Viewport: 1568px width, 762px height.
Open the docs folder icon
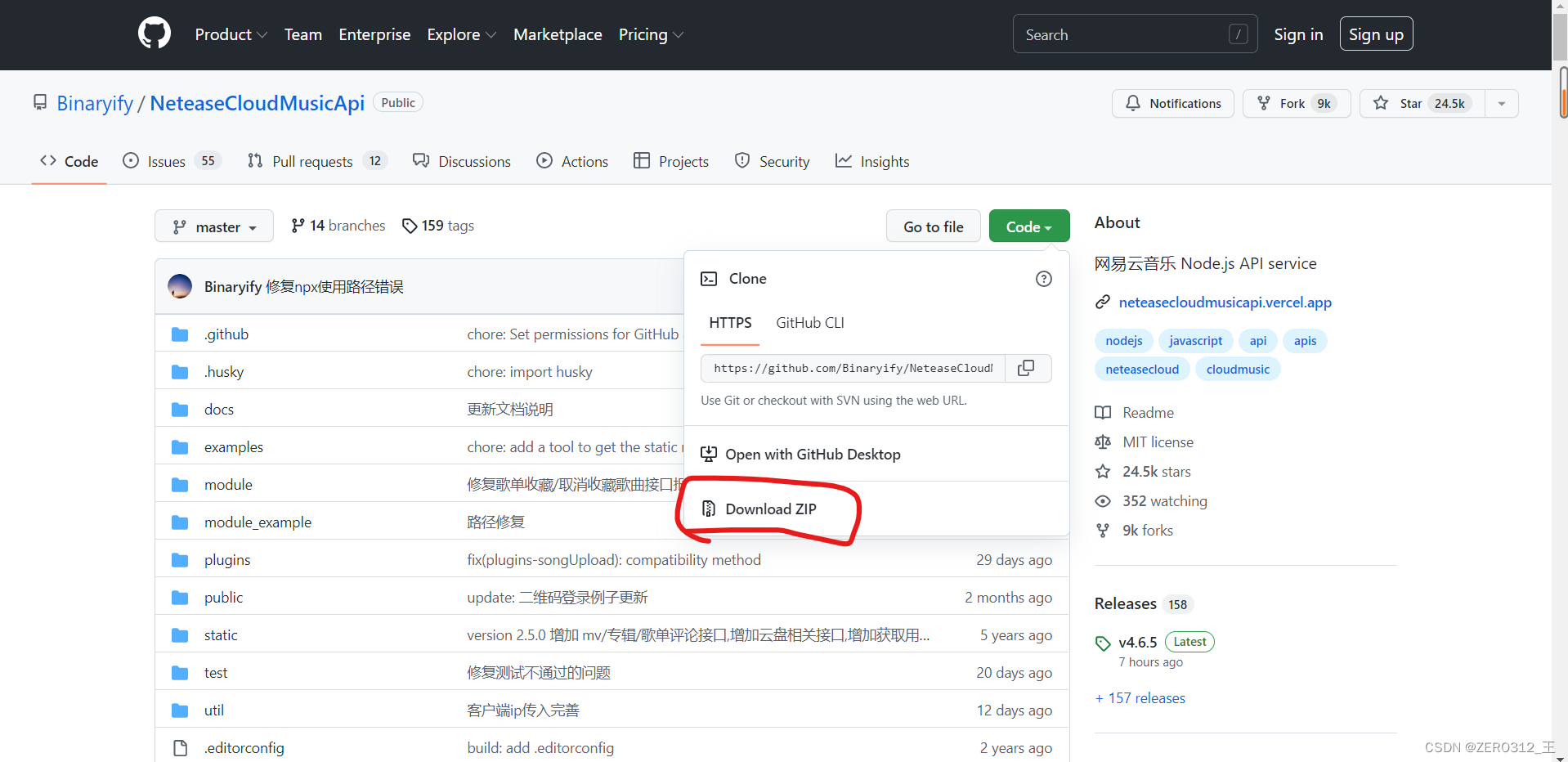pyautogui.click(x=180, y=410)
